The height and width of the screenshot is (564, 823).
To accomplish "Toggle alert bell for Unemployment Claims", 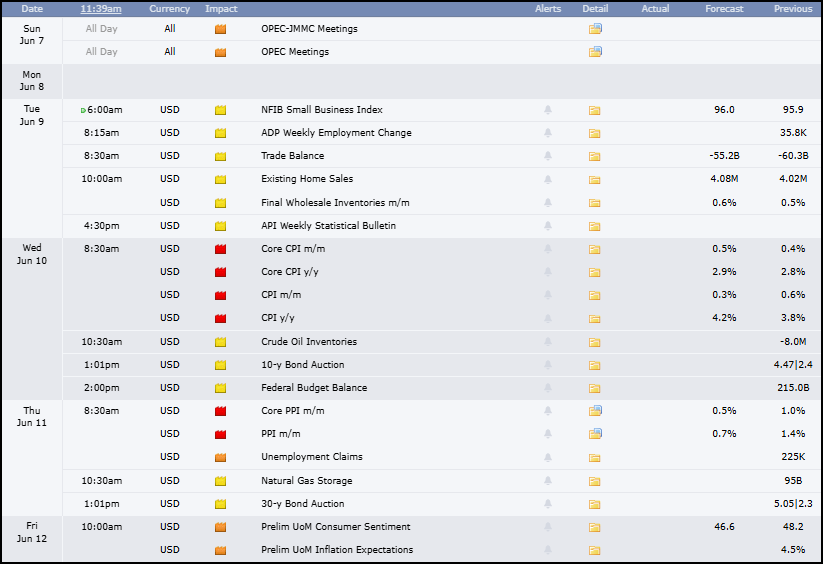I will (x=548, y=457).
